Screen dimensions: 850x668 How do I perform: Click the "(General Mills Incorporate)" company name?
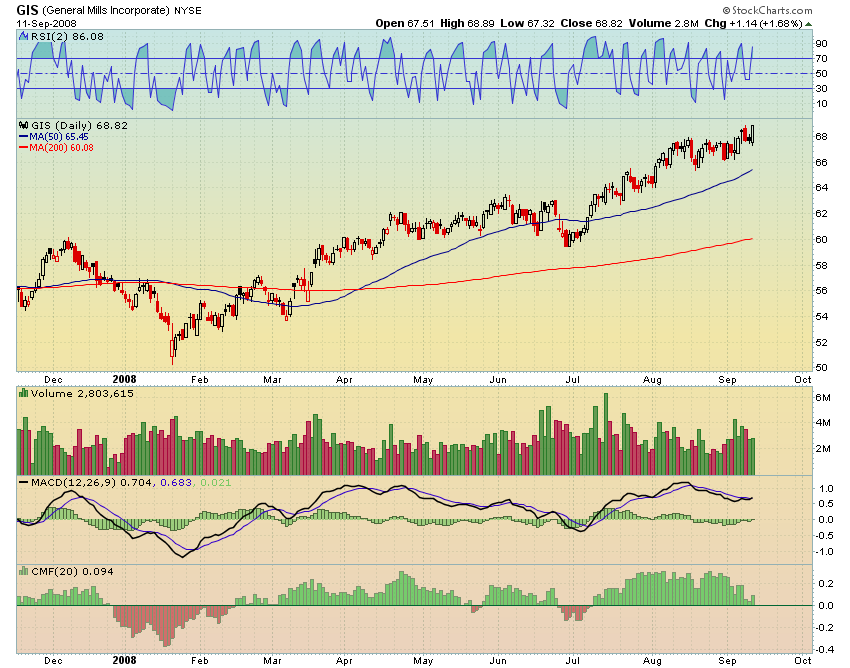click(106, 10)
